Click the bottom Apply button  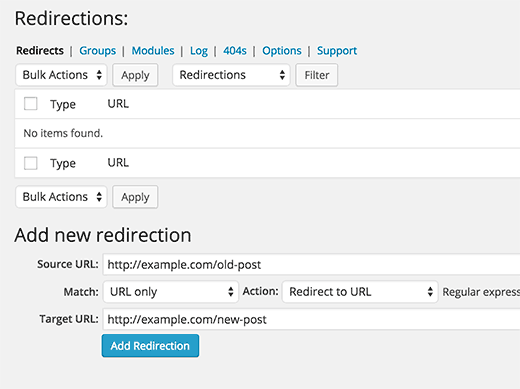[135, 197]
